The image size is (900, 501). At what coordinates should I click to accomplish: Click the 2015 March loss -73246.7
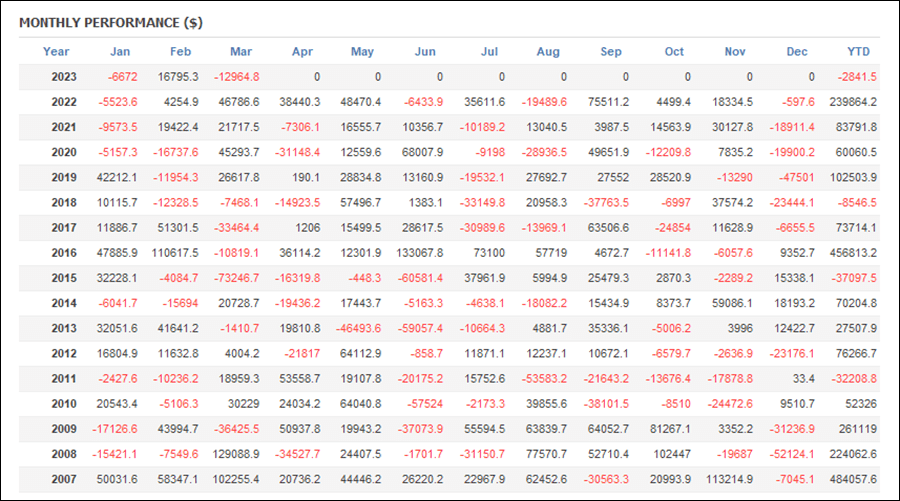(x=236, y=278)
